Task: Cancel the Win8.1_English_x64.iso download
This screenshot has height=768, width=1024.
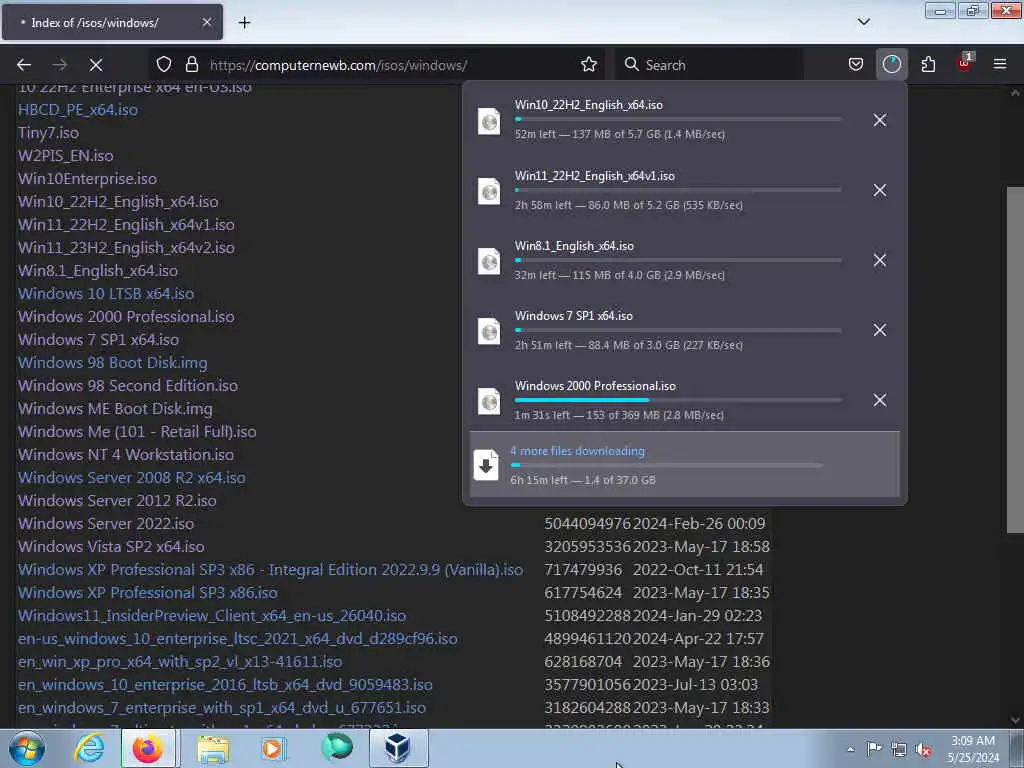Action: (x=880, y=260)
